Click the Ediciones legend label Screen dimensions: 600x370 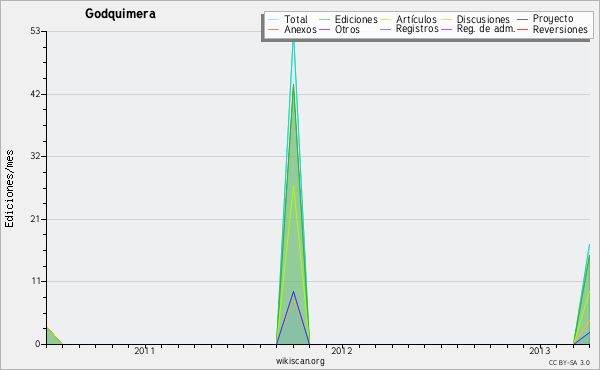[x=356, y=19]
